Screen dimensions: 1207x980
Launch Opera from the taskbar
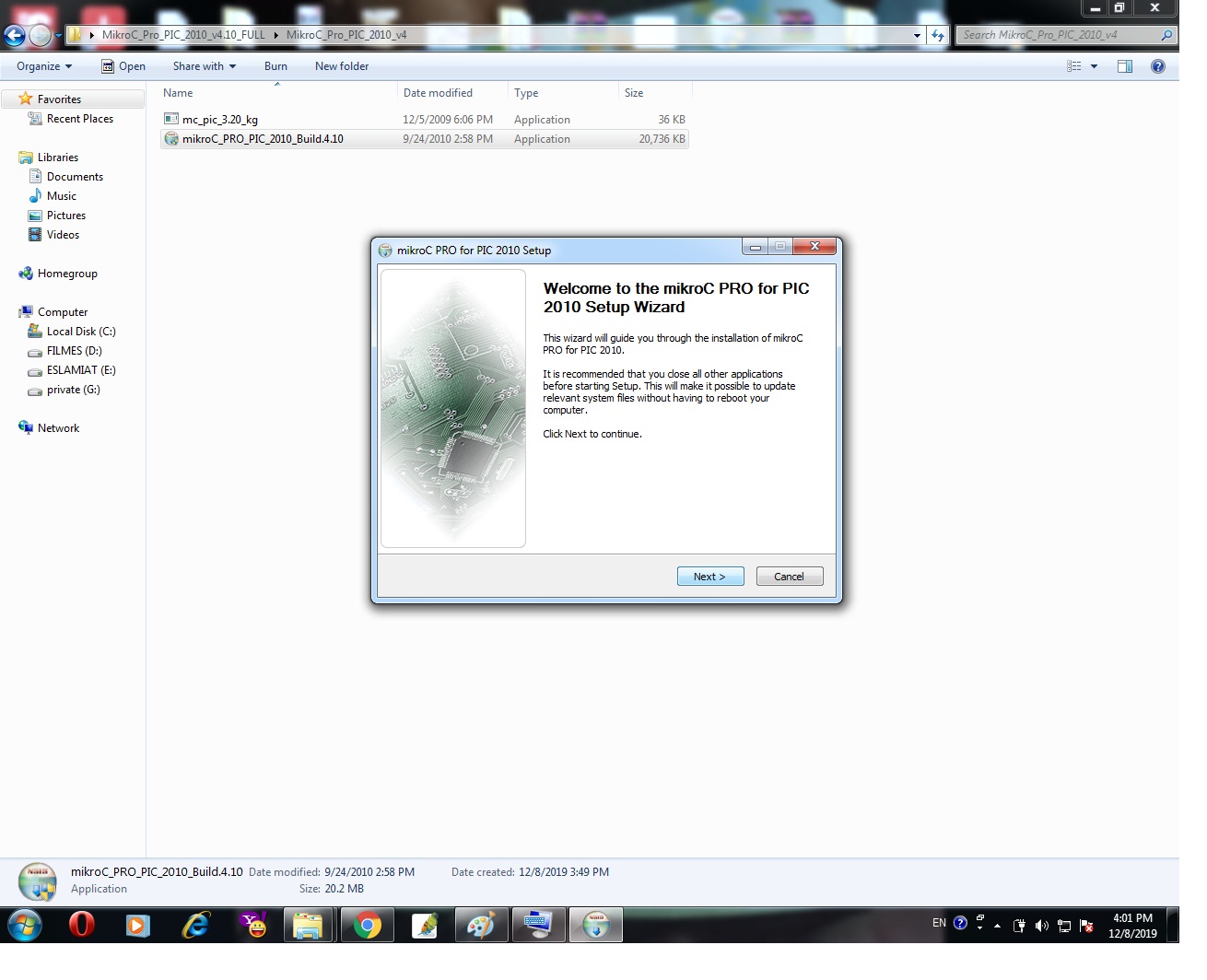(x=82, y=925)
